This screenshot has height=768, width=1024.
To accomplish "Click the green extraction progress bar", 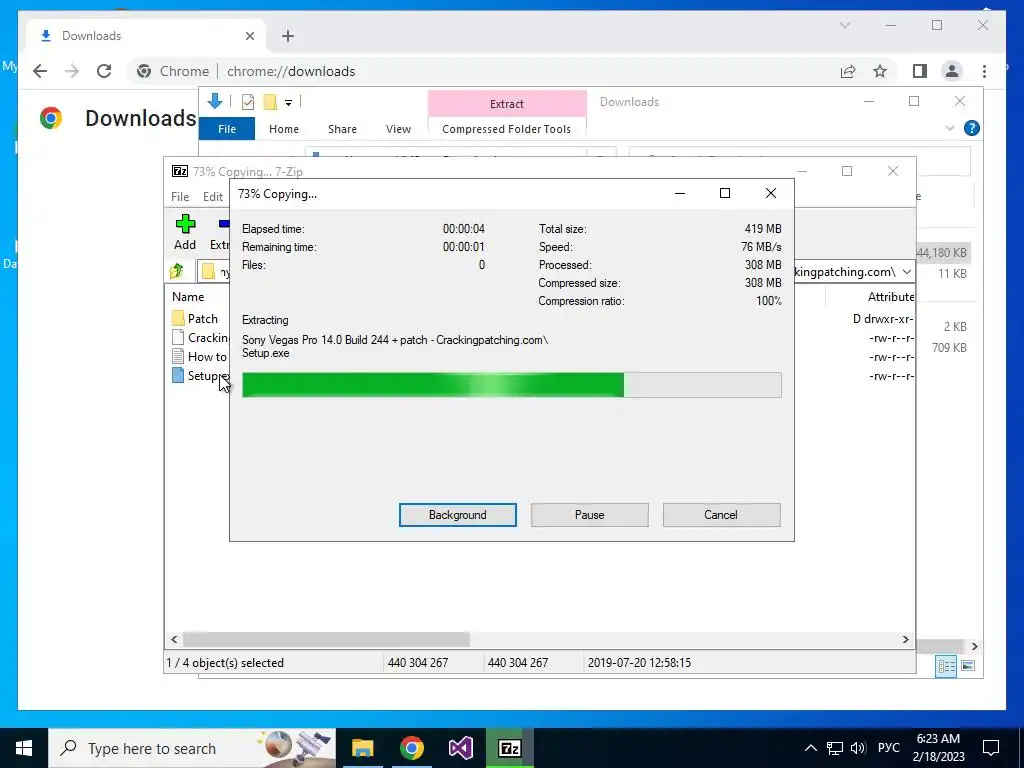I will [x=511, y=385].
